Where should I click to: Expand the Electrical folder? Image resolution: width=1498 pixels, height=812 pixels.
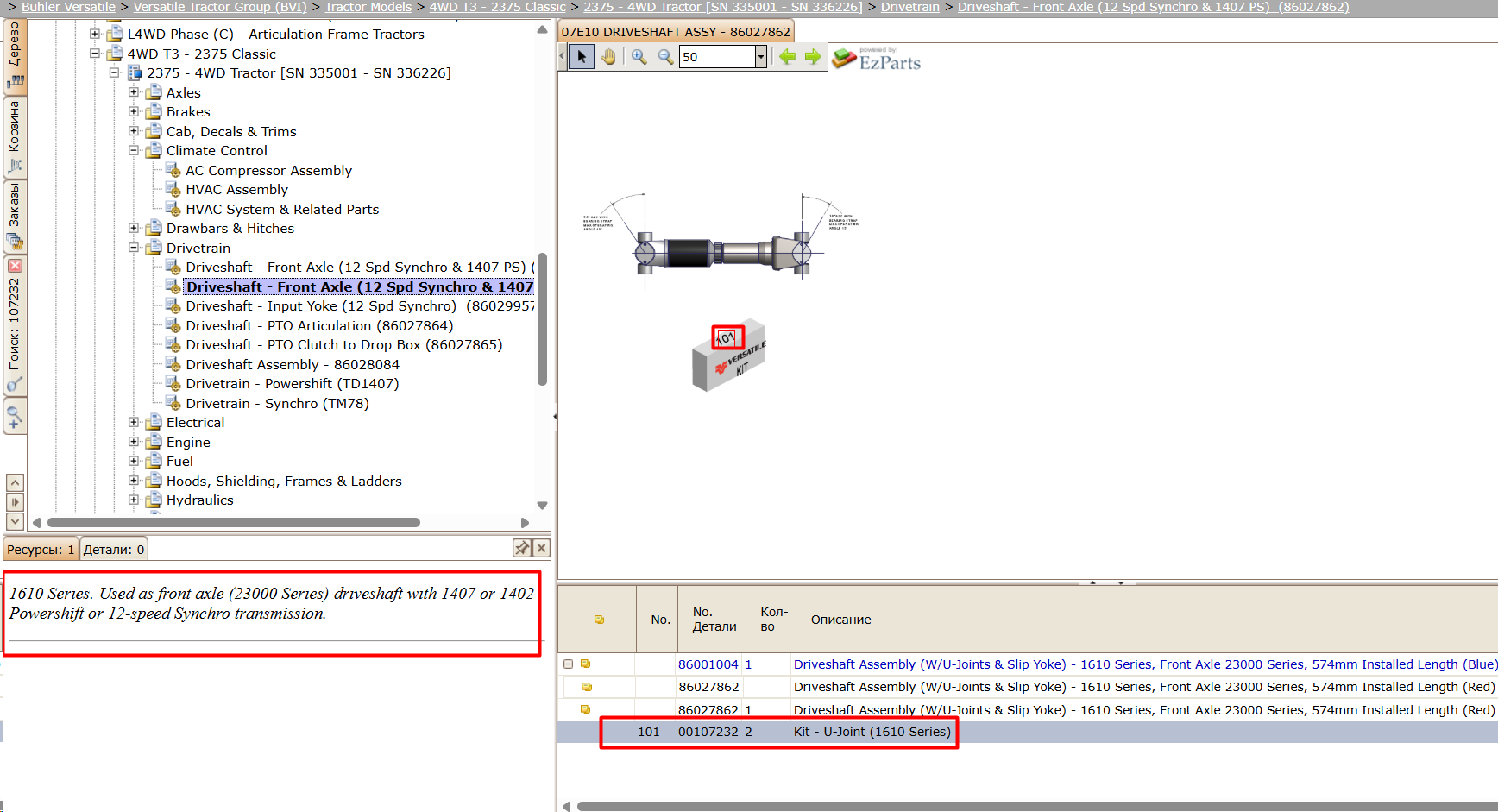pos(134,422)
